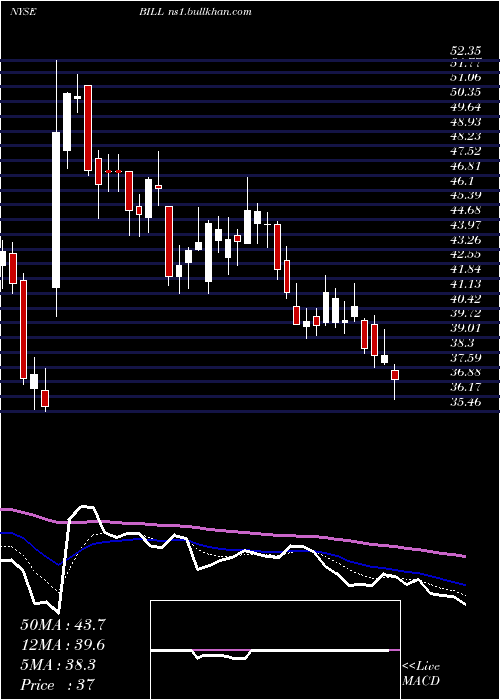Click the 38.3 price axis label

461,343
